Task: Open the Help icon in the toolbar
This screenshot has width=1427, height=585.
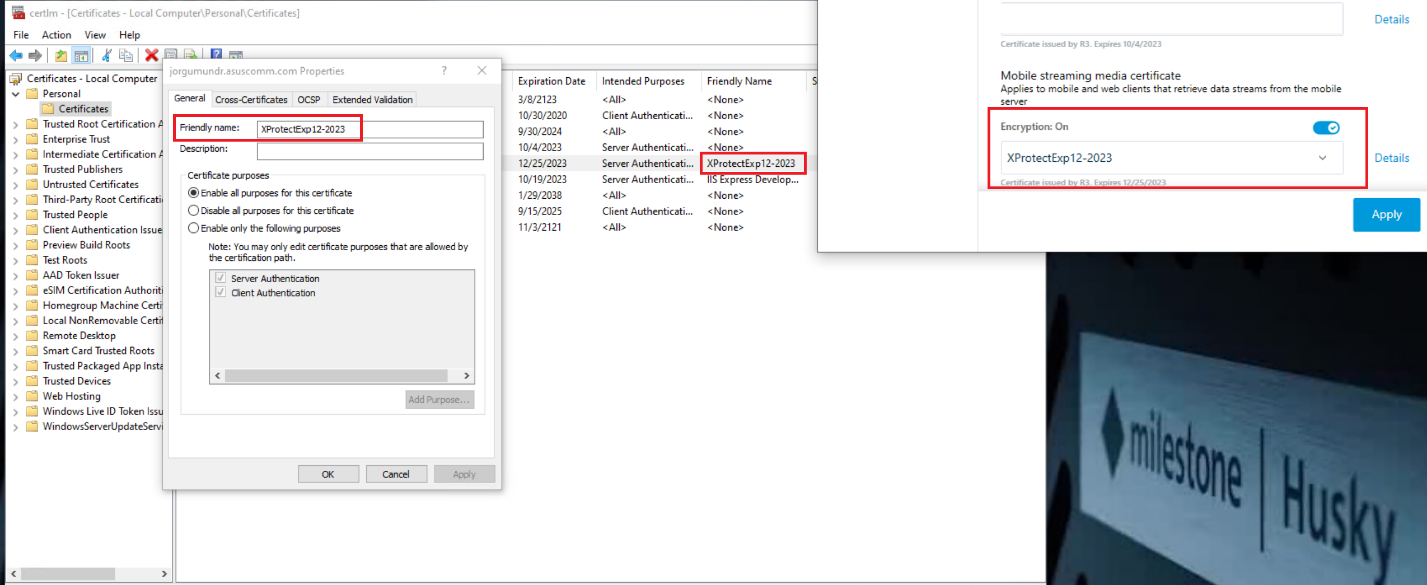Action: pos(217,53)
